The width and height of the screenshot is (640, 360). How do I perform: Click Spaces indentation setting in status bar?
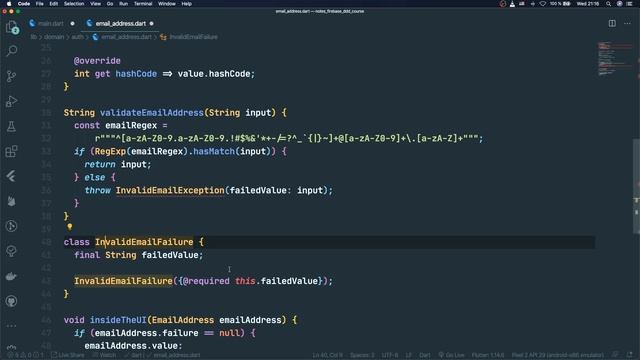[362, 355]
